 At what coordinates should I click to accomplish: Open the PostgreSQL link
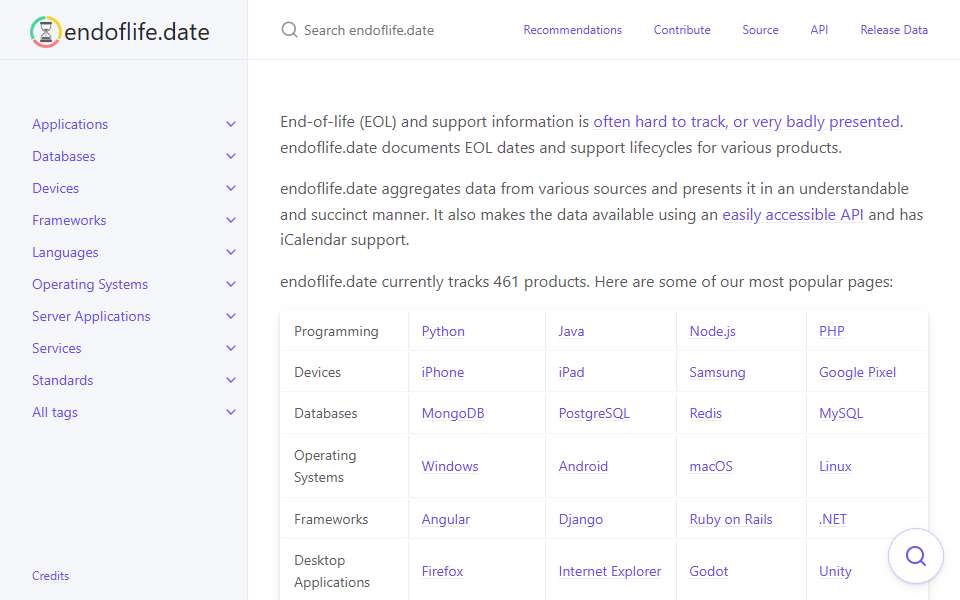coord(594,413)
